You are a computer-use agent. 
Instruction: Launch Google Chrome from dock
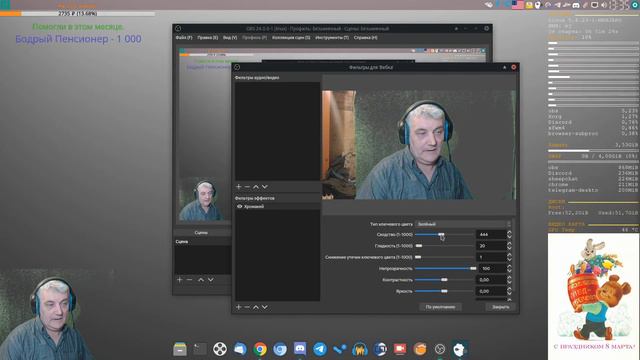point(260,349)
